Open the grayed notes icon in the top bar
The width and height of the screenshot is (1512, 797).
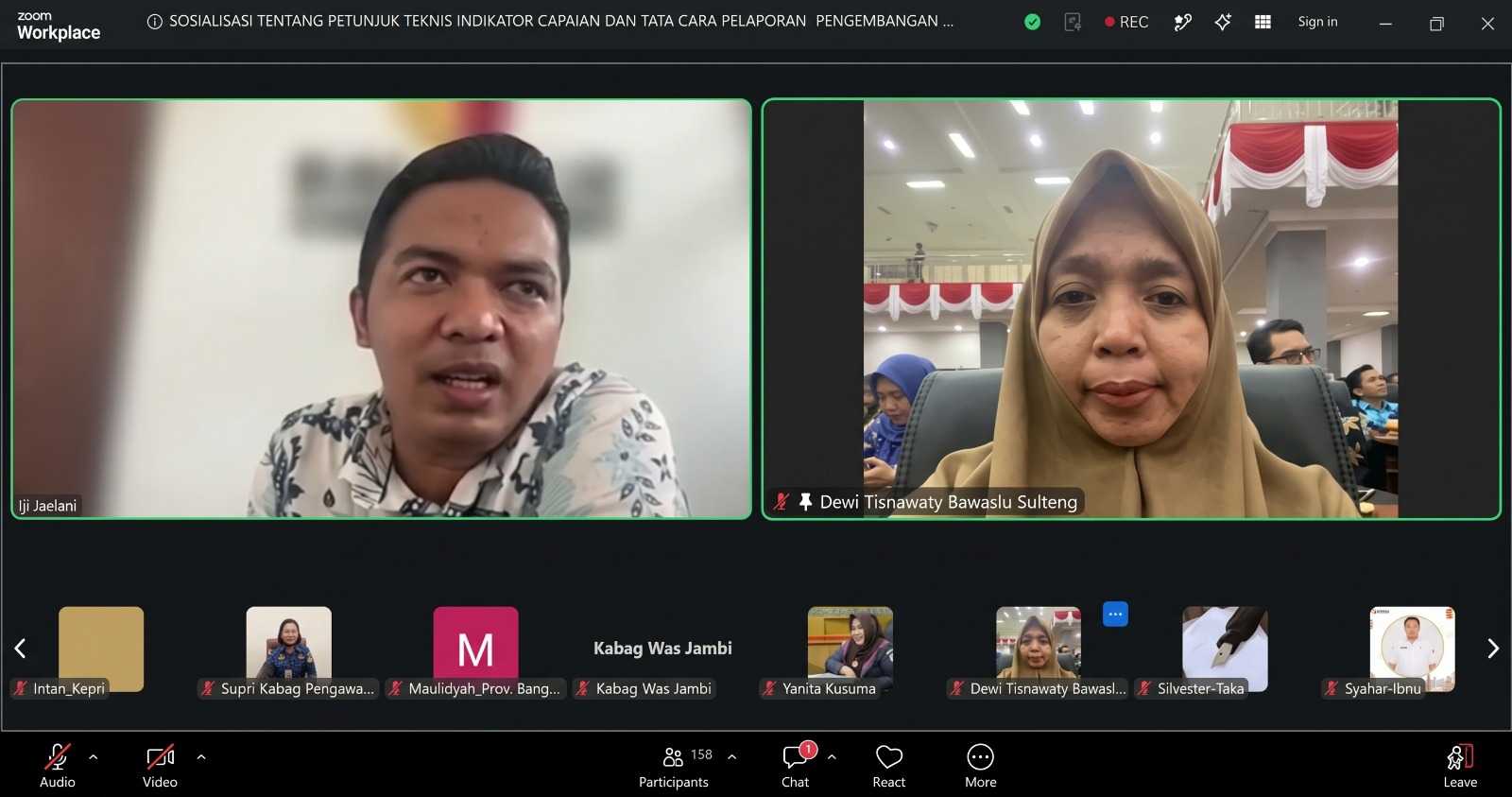point(1073,22)
